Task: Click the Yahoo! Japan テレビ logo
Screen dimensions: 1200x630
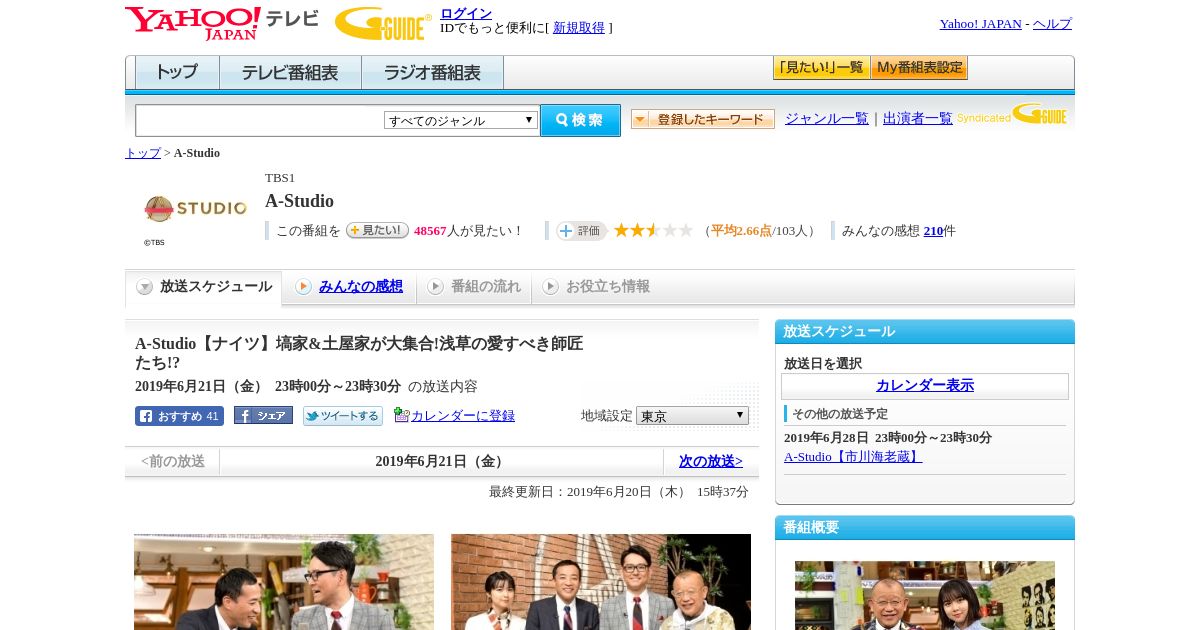Action: click(222, 23)
